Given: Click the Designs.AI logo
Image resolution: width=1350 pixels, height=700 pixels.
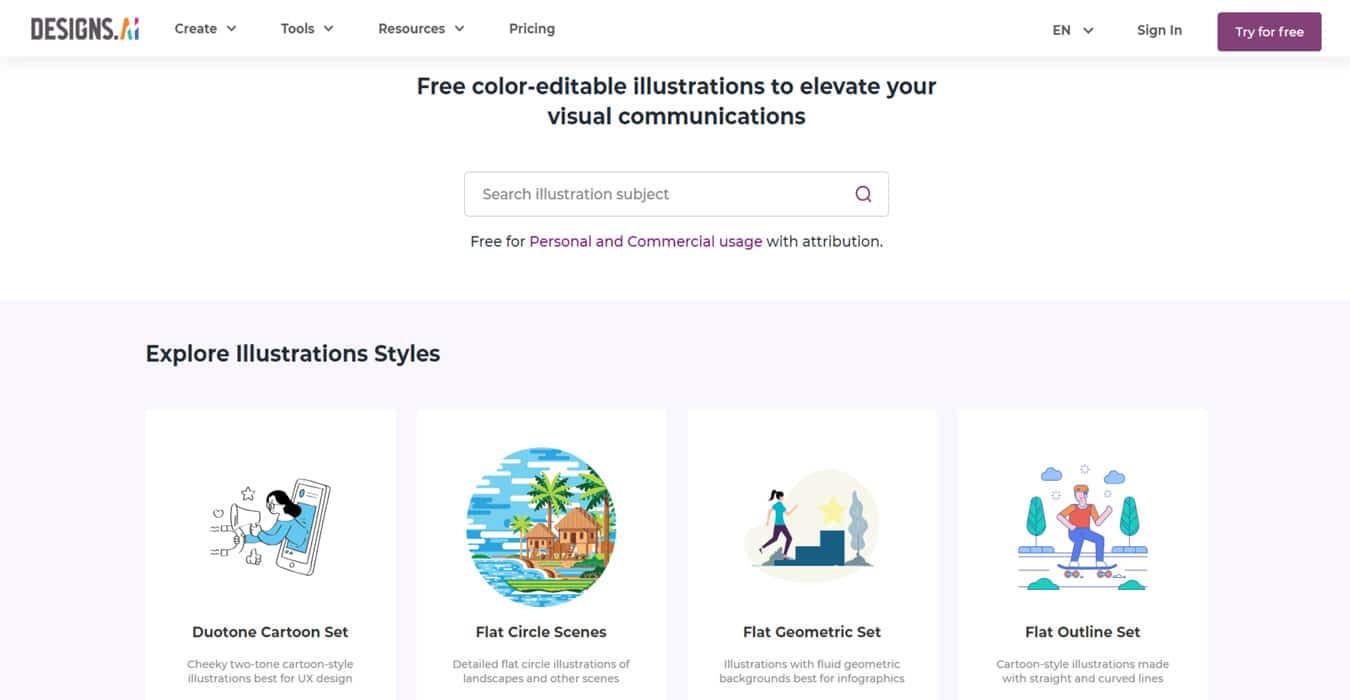Looking at the screenshot, I should [85, 29].
